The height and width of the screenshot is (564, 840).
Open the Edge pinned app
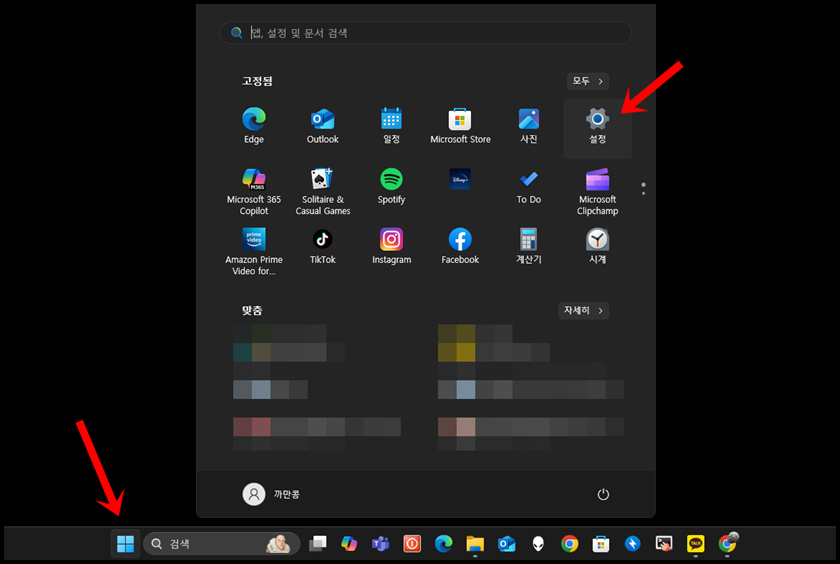pos(254,126)
